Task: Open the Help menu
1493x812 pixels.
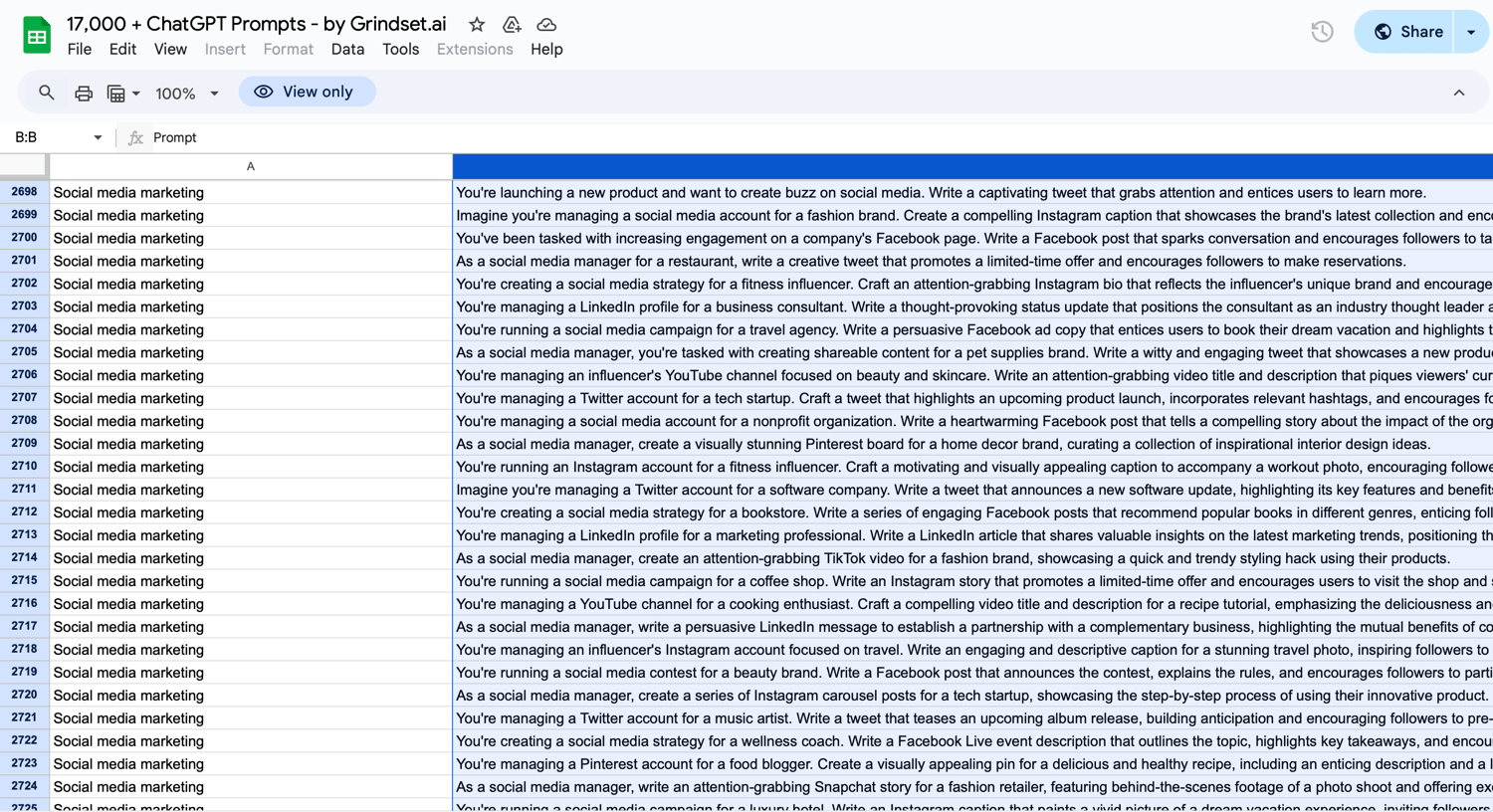Action: [x=546, y=49]
